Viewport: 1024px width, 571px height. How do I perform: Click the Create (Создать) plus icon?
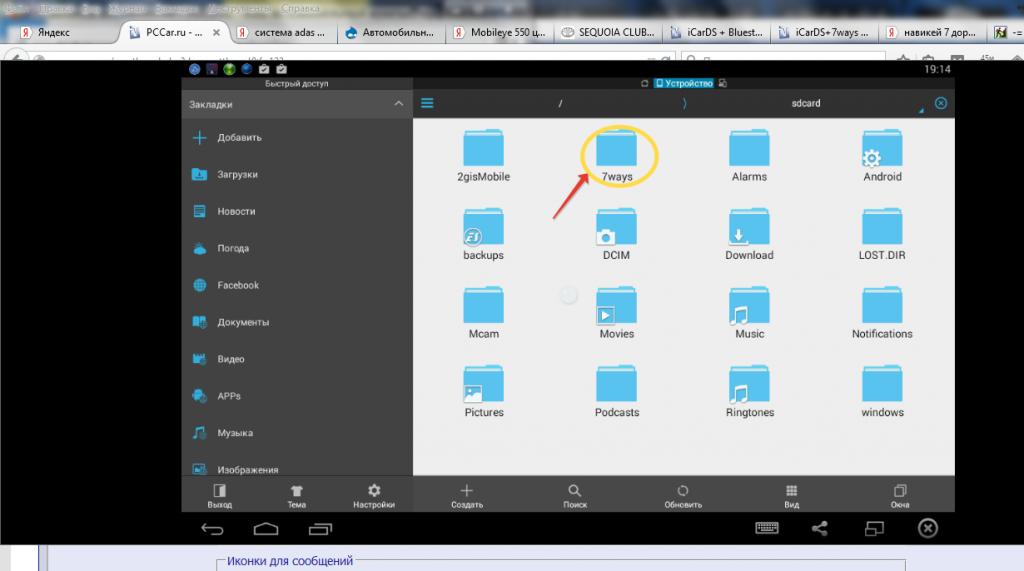[x=466, y=491]
